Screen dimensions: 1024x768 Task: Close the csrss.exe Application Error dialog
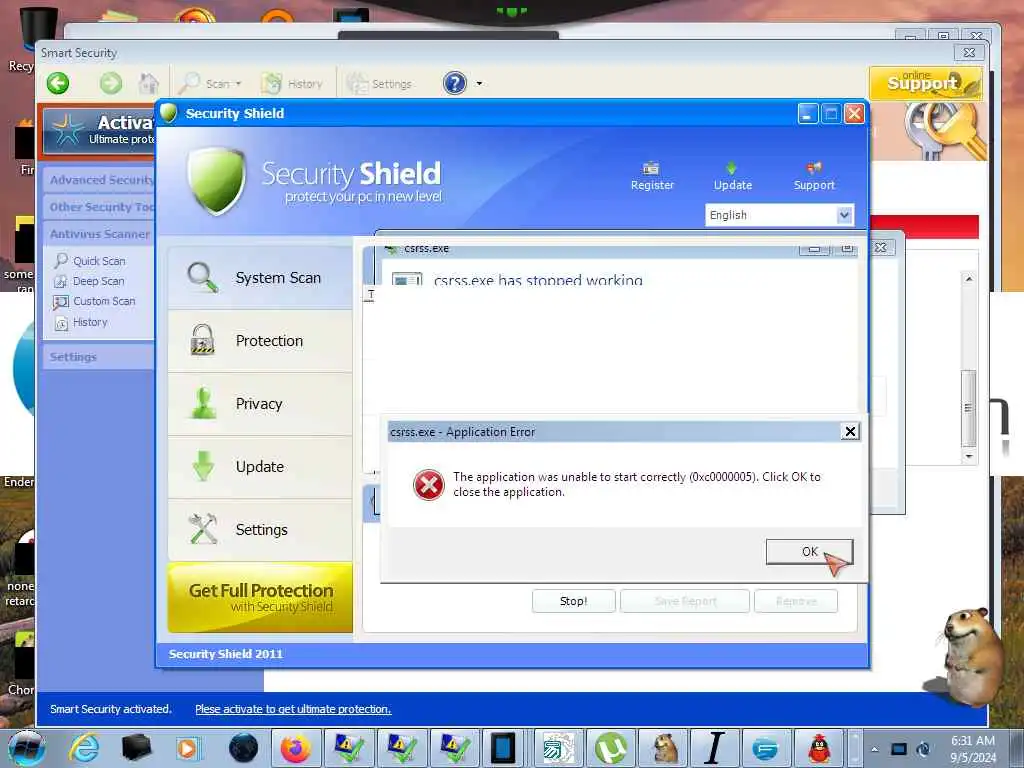850,432
